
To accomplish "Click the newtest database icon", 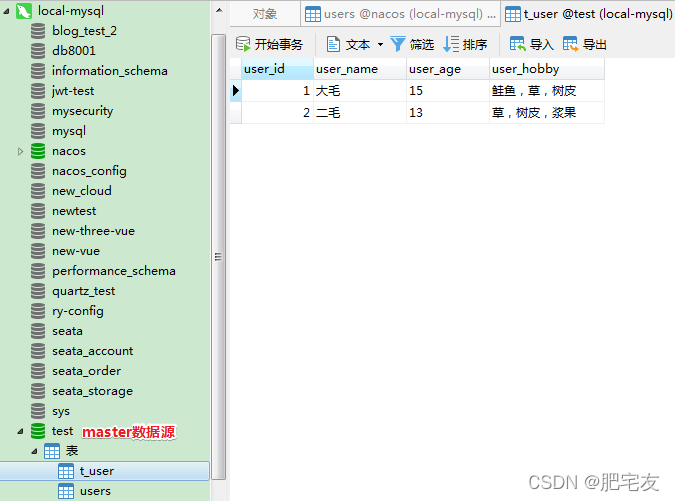I will [x=38, y=211].
